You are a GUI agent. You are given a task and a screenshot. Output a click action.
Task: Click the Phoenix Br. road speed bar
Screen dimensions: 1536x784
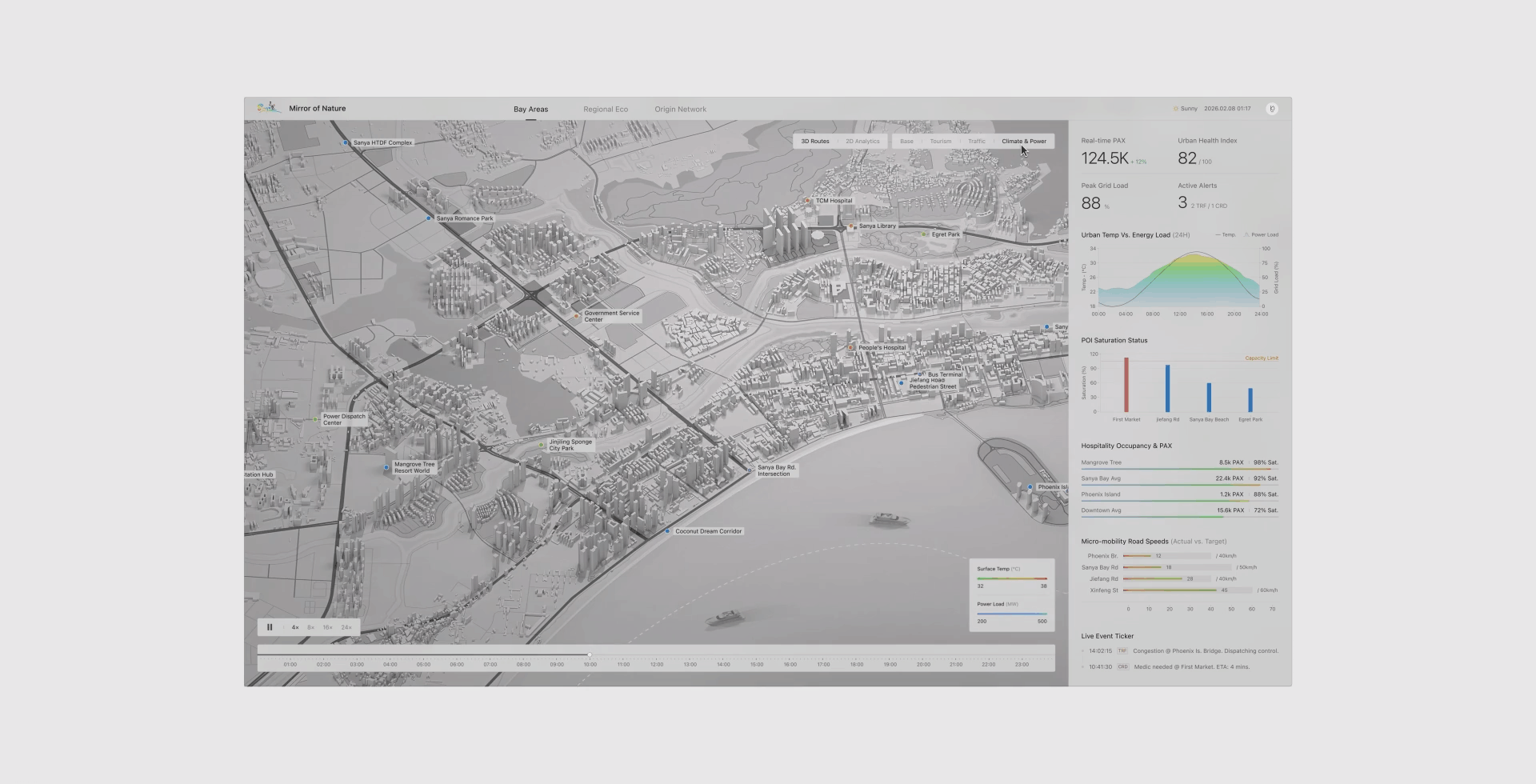(1167, 556)
